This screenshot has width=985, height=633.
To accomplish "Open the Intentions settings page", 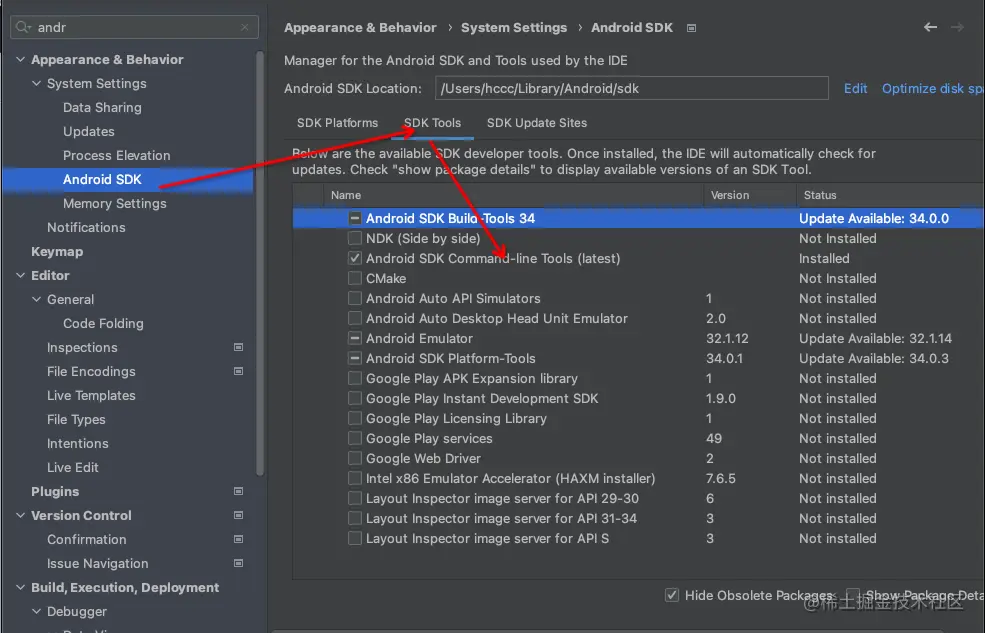I will pyautogui.click(x=77, y=443).
